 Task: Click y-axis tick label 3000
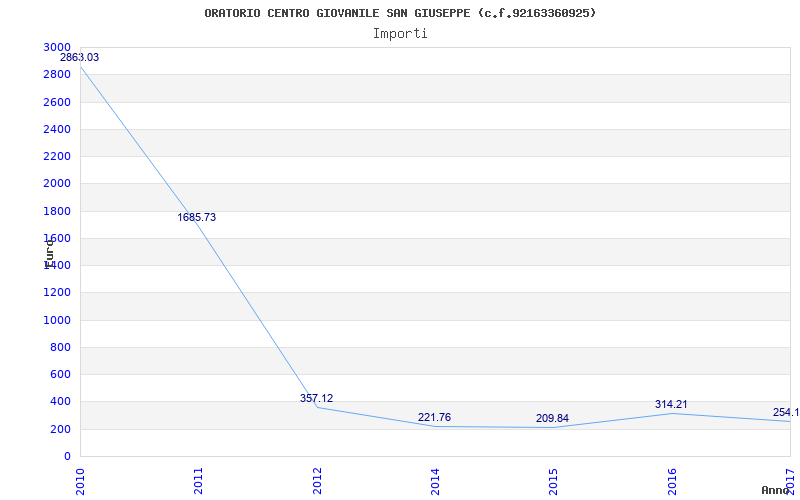tap(57, 47)
